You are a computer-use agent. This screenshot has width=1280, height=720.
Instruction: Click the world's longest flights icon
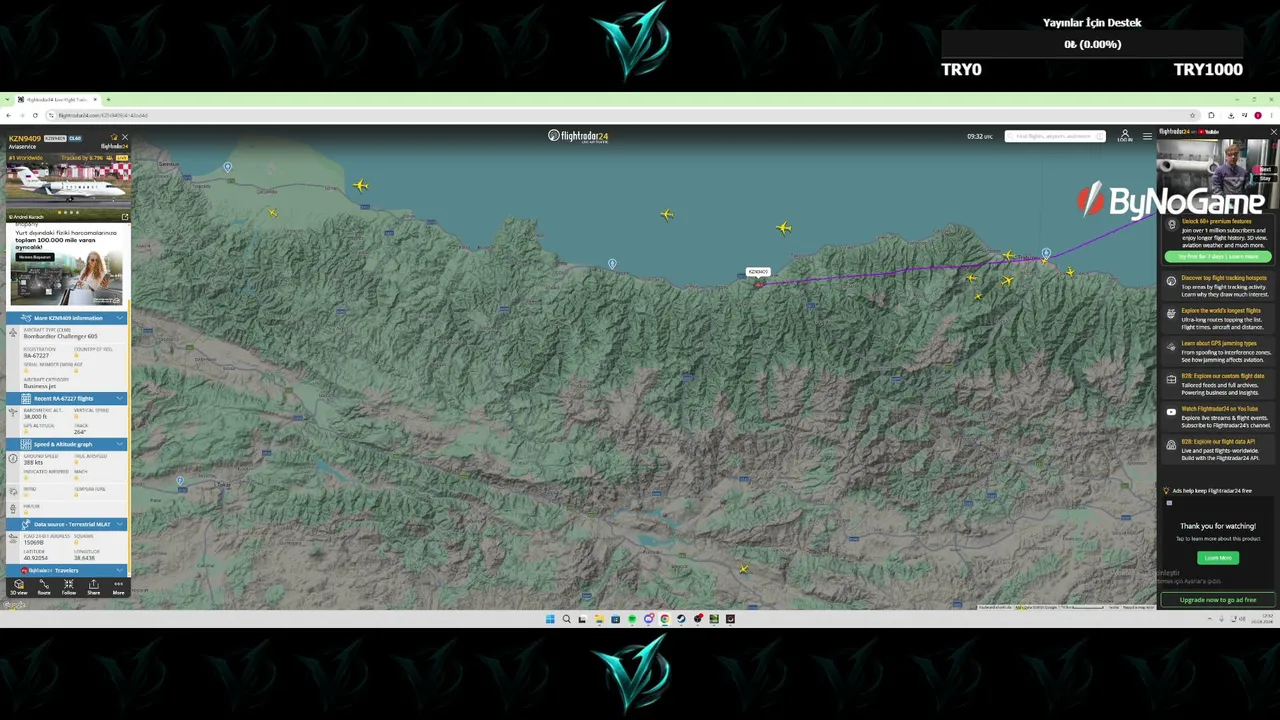1171,314
